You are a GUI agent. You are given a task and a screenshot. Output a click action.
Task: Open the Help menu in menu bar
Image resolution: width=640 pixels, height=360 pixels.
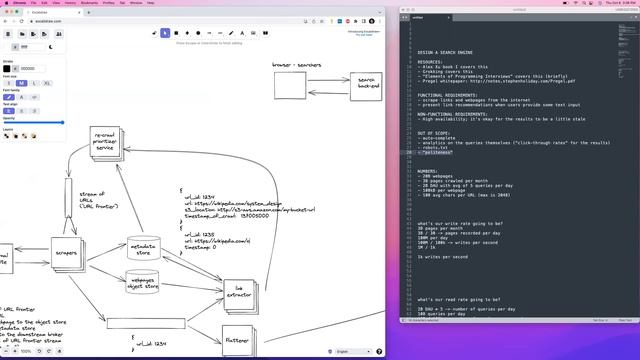click(x=151, y=2)
